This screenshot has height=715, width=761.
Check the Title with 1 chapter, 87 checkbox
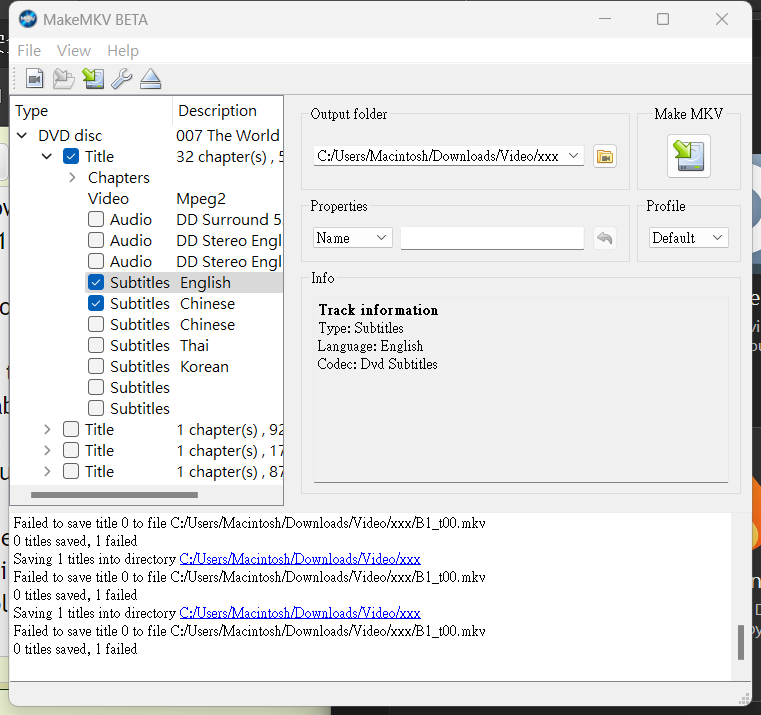[x=71, y=471]
